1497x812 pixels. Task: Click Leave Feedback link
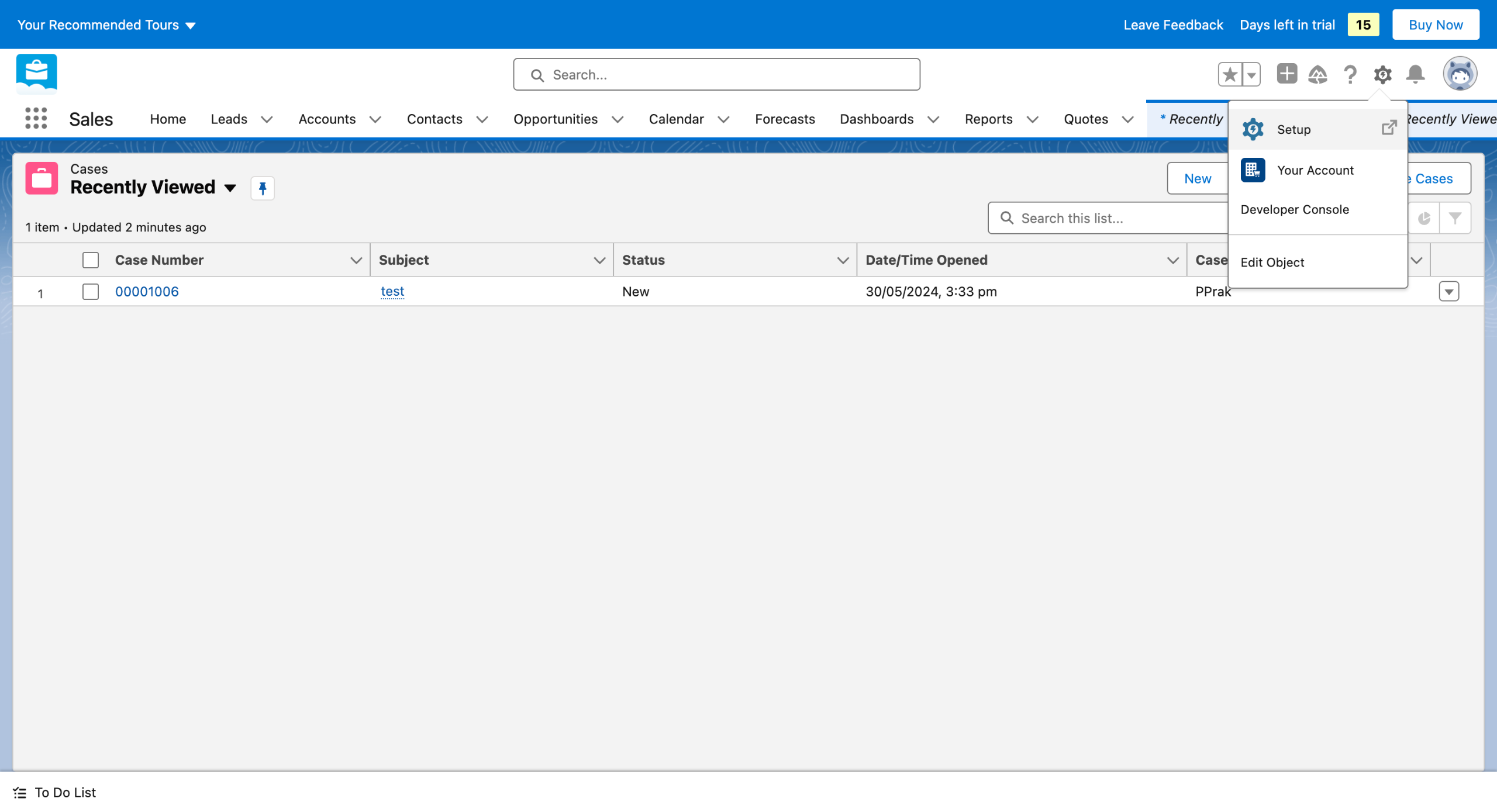(1173, 25)
